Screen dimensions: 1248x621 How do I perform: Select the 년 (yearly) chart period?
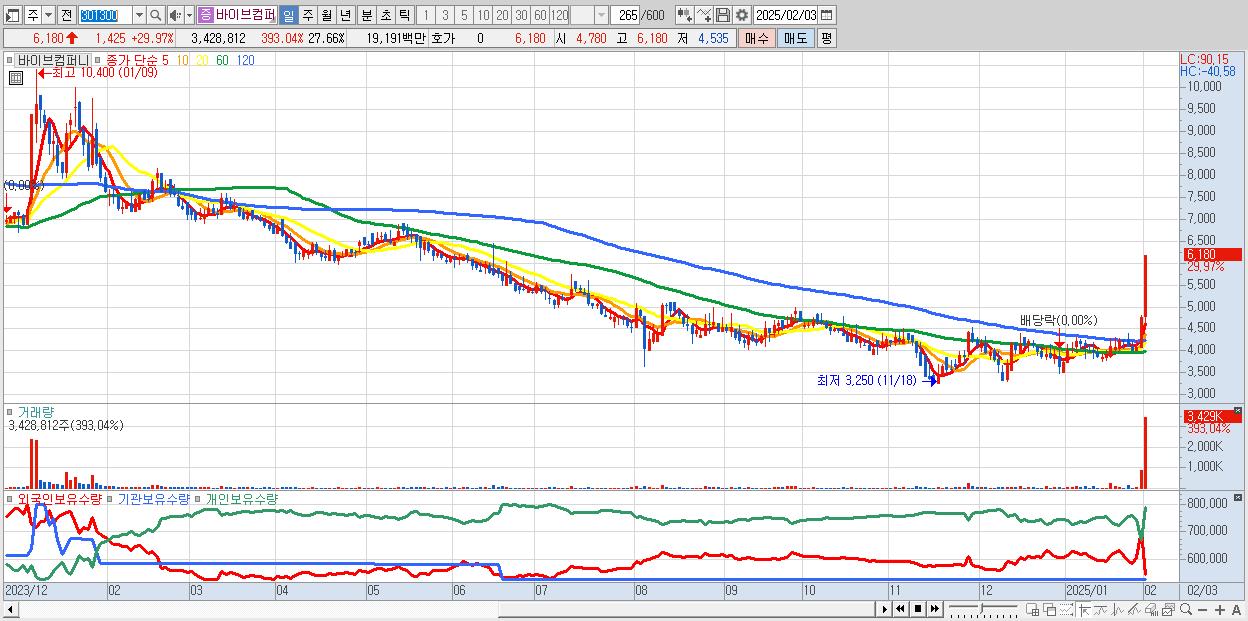345,15
